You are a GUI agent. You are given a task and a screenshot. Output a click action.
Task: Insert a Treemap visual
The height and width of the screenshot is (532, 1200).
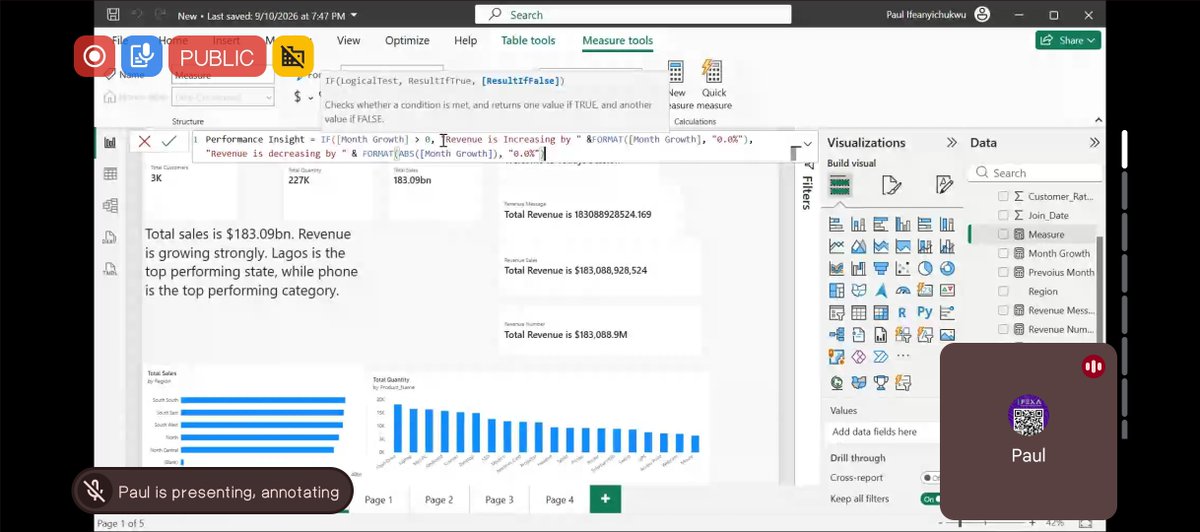tap(836, 290)
